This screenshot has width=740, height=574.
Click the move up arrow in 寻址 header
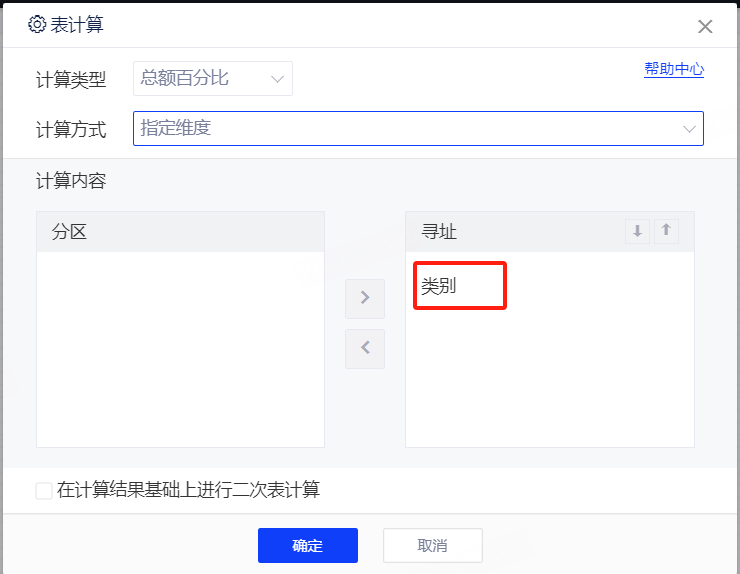(x=667, y=231)
